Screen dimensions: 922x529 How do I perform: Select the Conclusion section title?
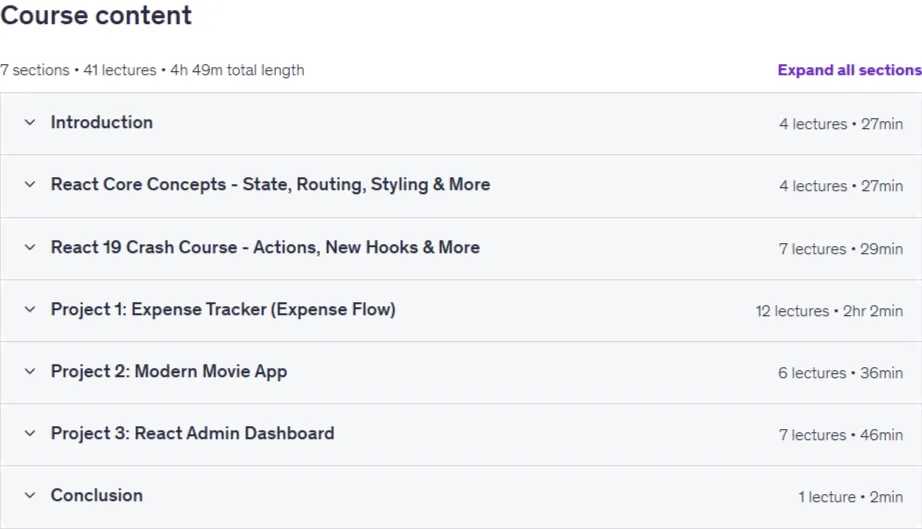pos(96,495)
